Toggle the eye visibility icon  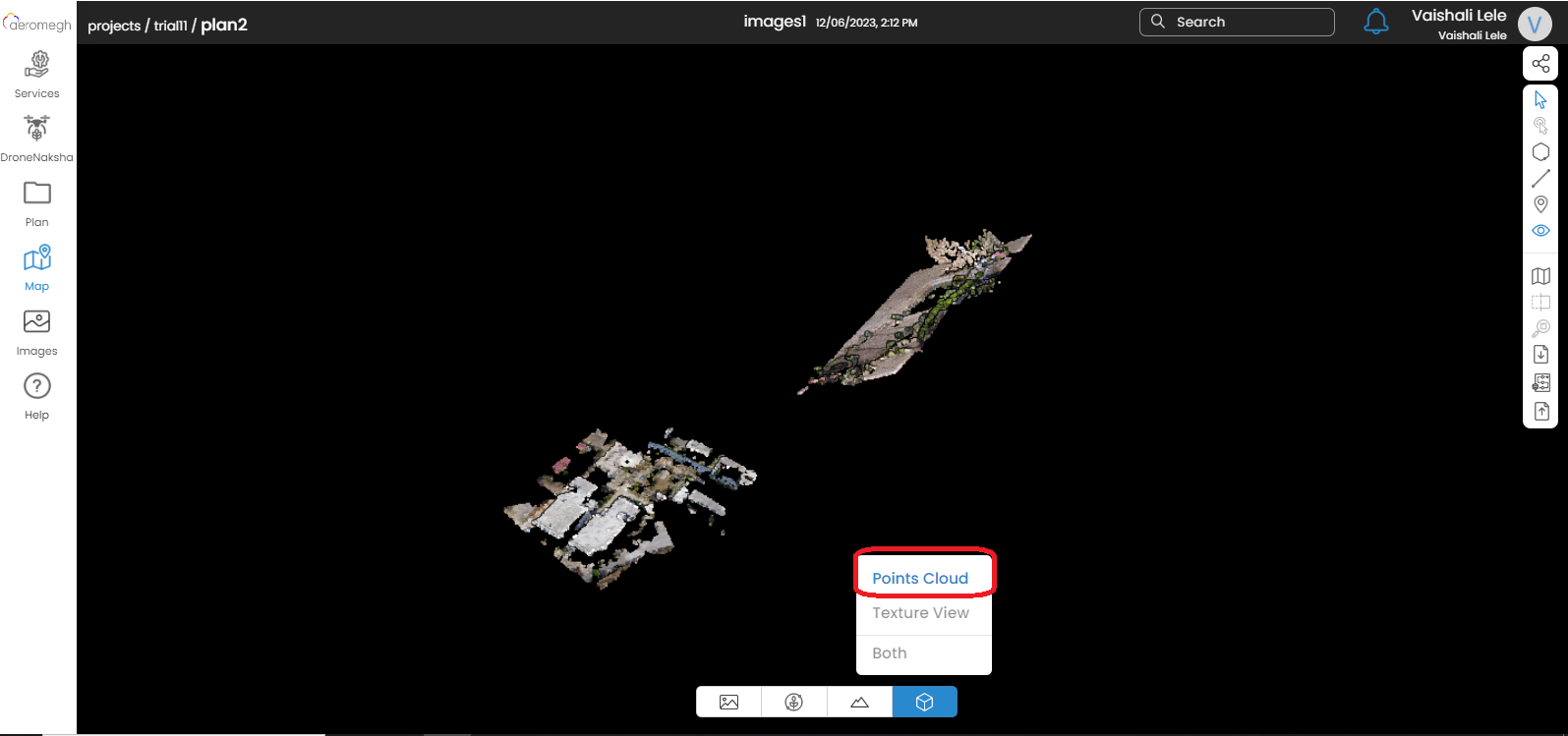[x=1540, y=231]
